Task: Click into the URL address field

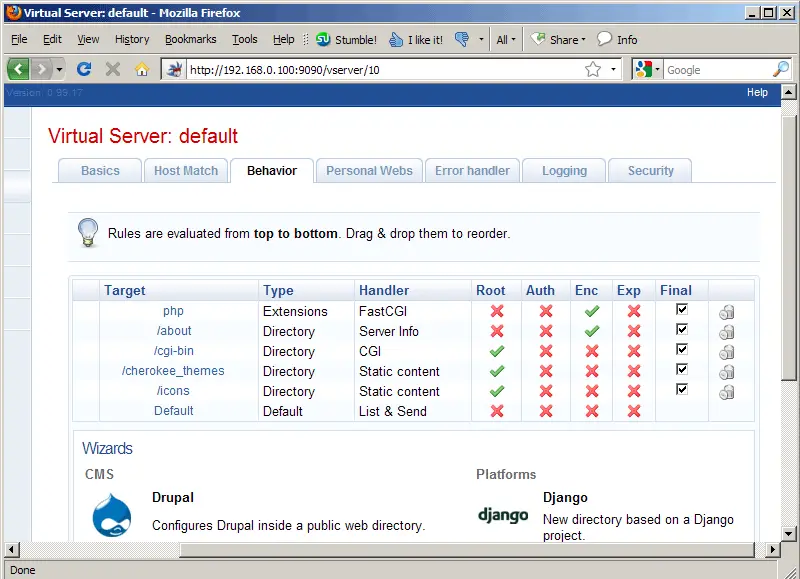Action: [x=384, y=69]
